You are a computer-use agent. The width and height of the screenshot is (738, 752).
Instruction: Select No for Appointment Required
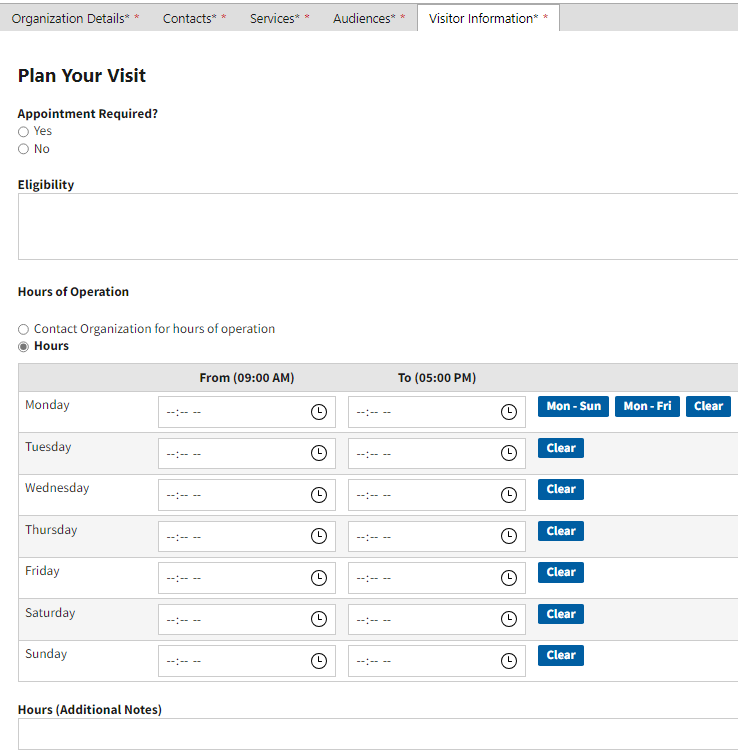click(23, 150)
